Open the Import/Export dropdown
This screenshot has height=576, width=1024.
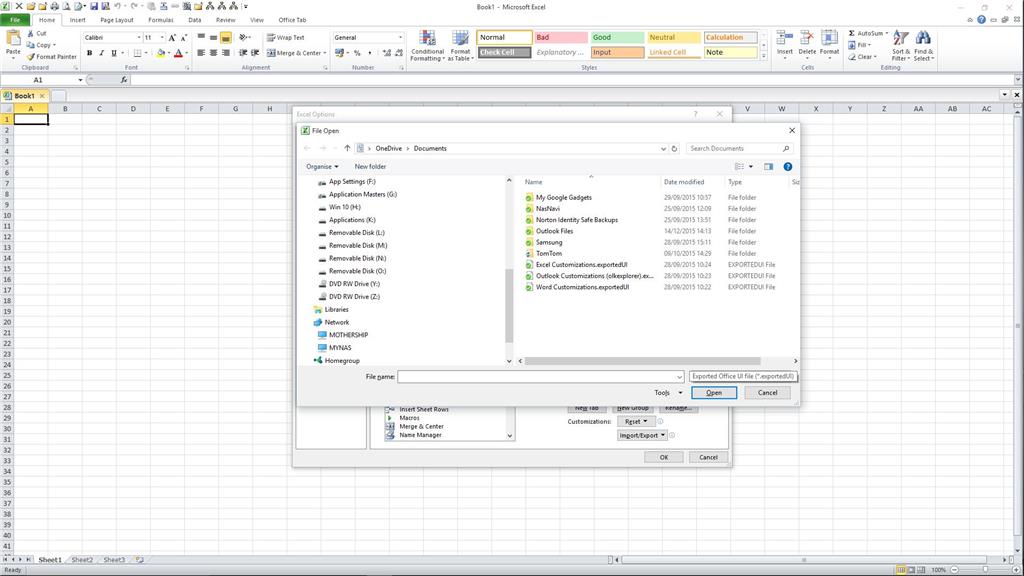tap(642, 435)
